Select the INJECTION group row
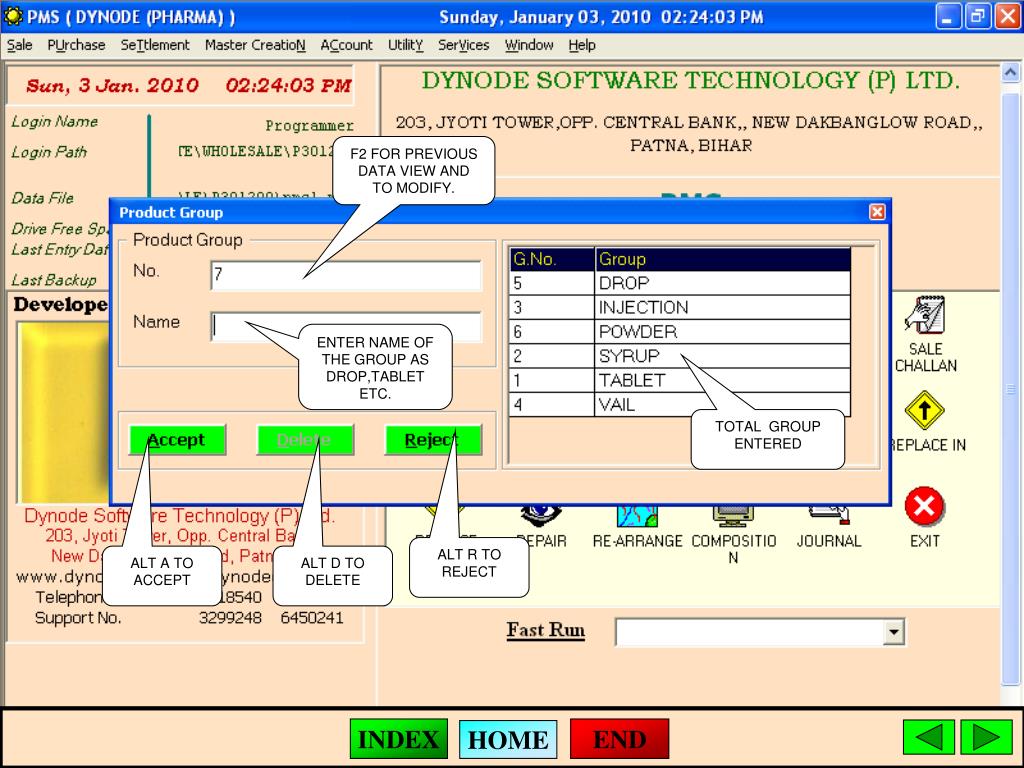The width and height of the screenshot is (1024, 768). pyautogui.click(x=680, y=307)
